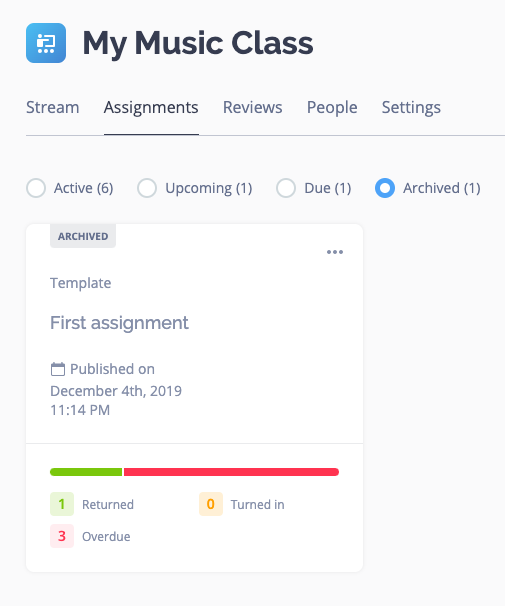Click the ARCHIVED status tag

pyautogui.click(x=83, y=236)
